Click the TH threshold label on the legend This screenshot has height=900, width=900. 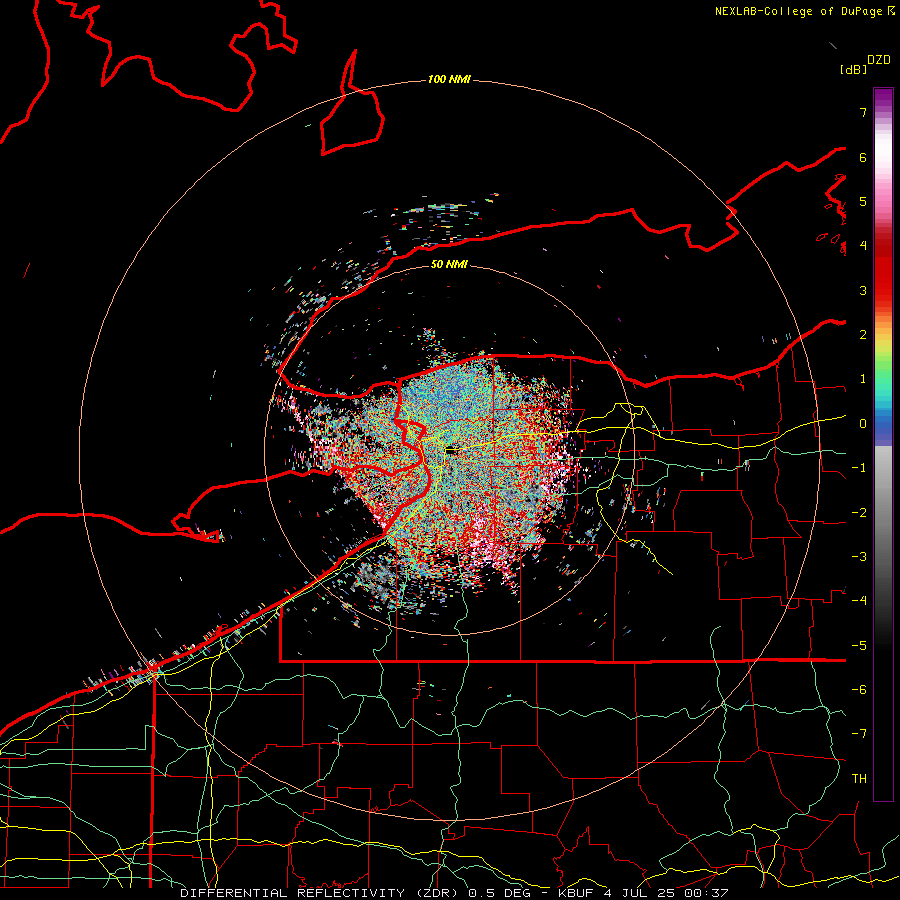859,779
